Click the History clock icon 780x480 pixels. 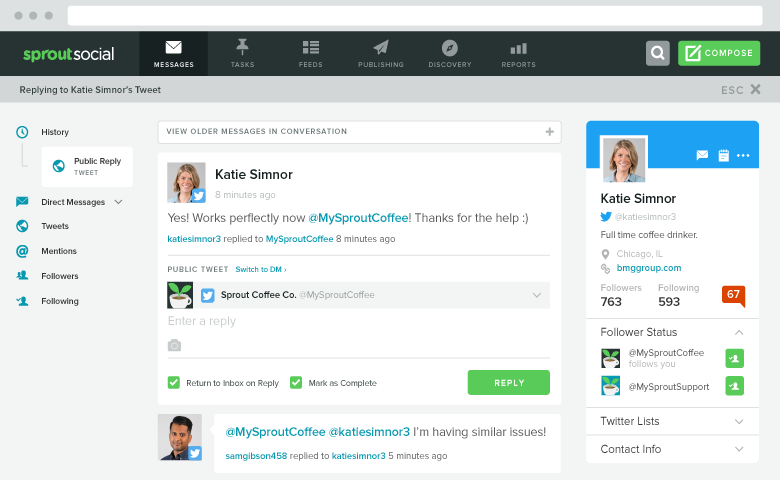[x=22, y=132]
